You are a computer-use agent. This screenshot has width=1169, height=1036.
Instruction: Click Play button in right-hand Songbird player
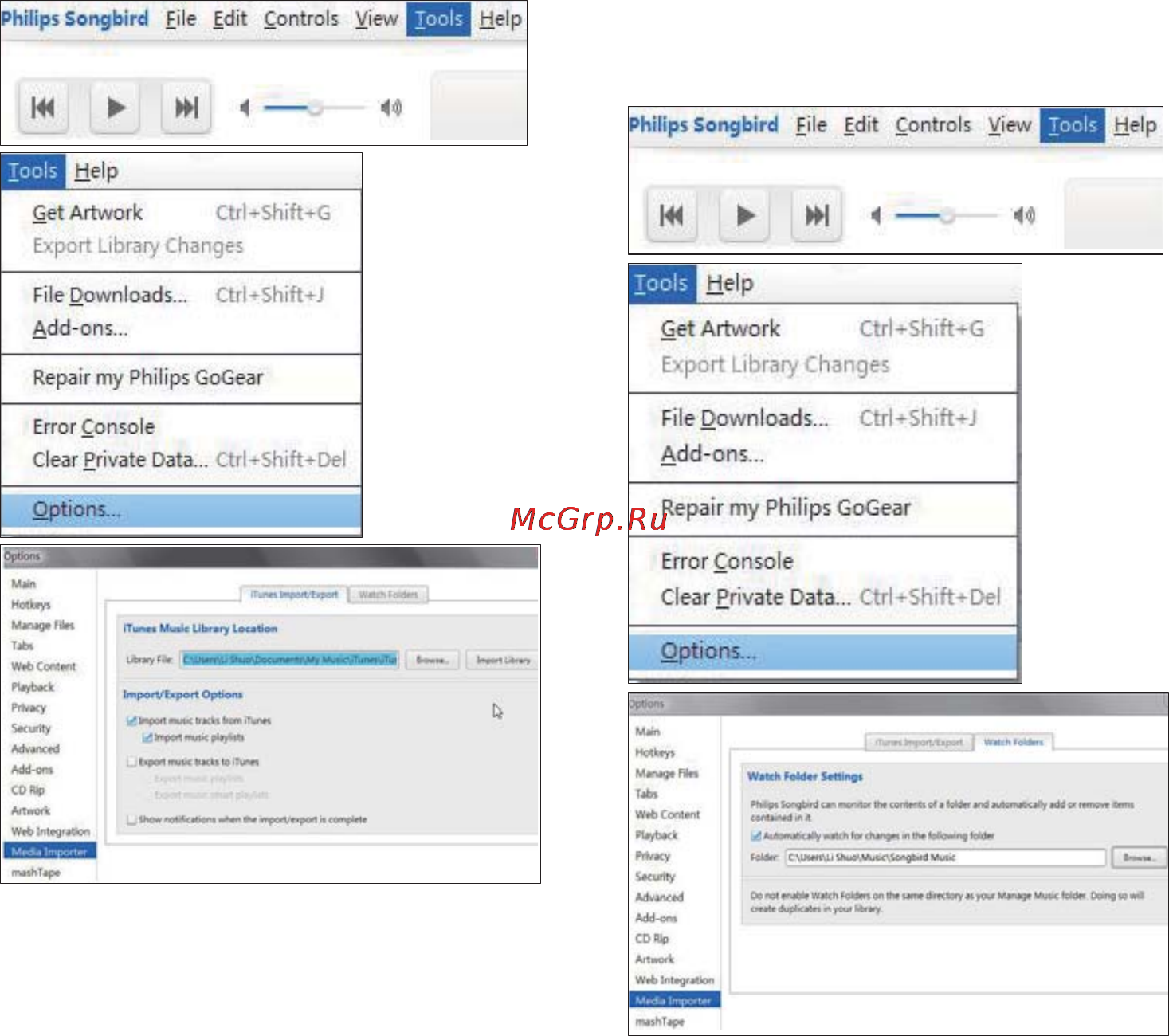[744, 214]
